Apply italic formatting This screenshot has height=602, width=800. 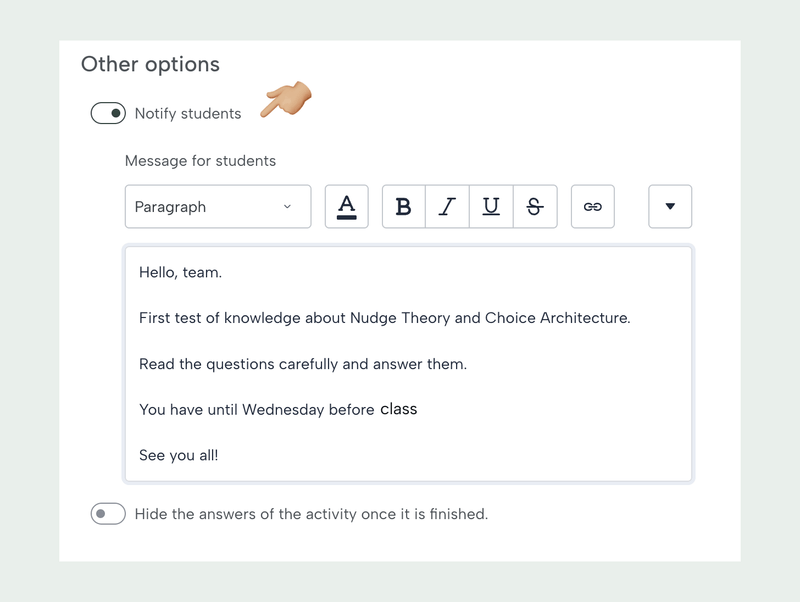[x=447, y=207]
